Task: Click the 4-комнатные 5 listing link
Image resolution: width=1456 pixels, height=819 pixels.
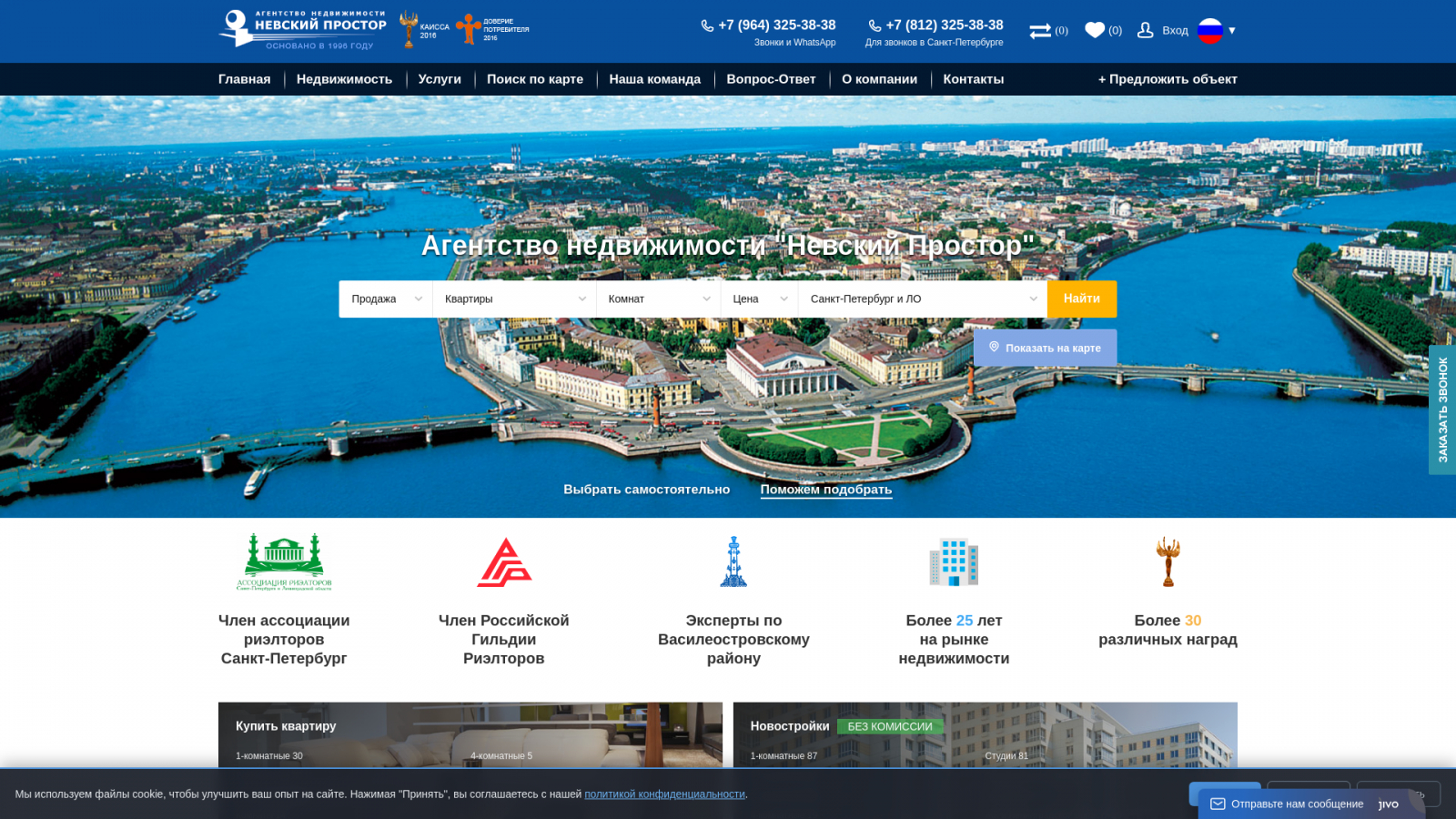Action: point(501,756)
